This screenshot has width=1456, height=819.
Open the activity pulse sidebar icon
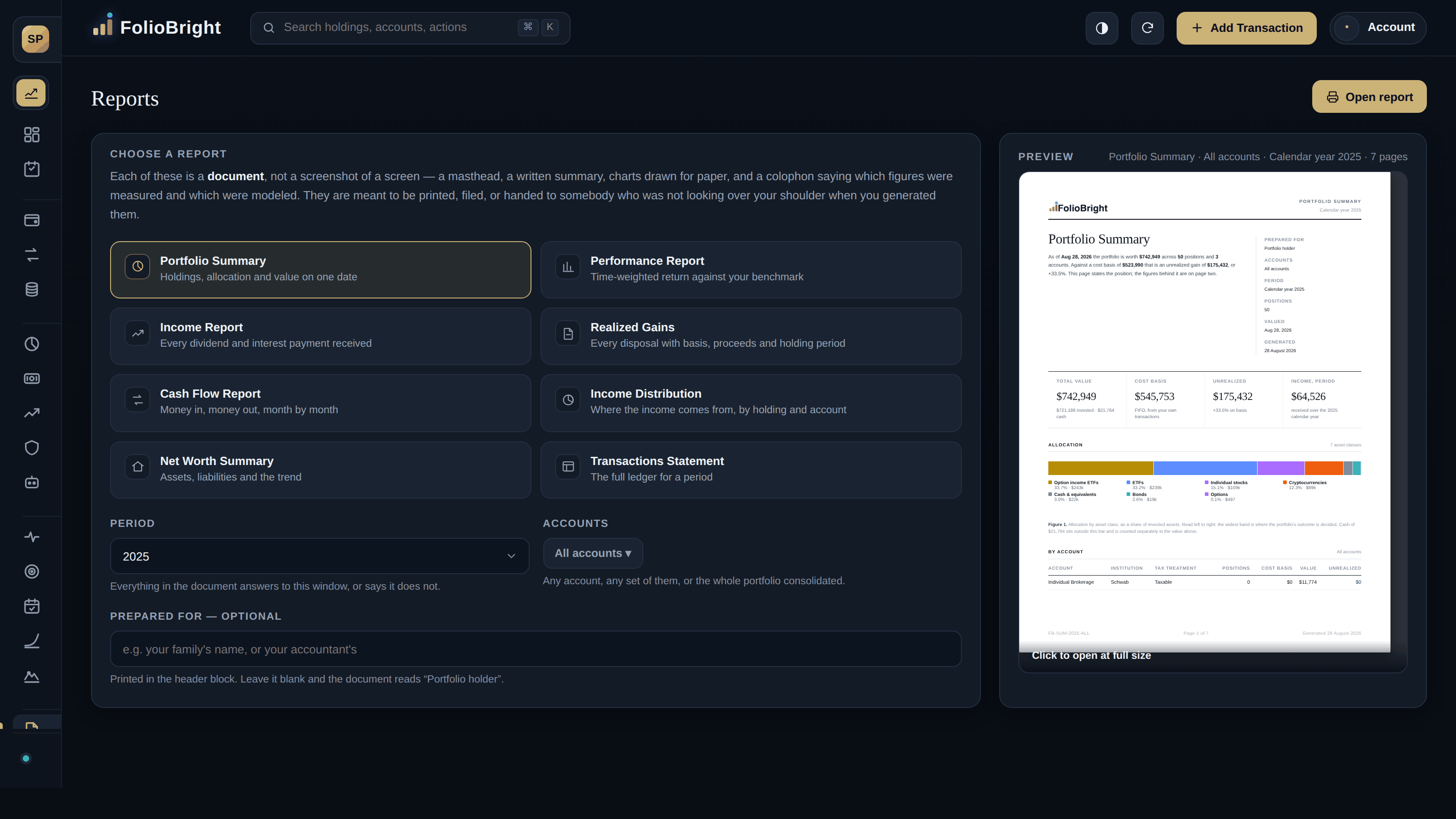click(x=32, y=537)
